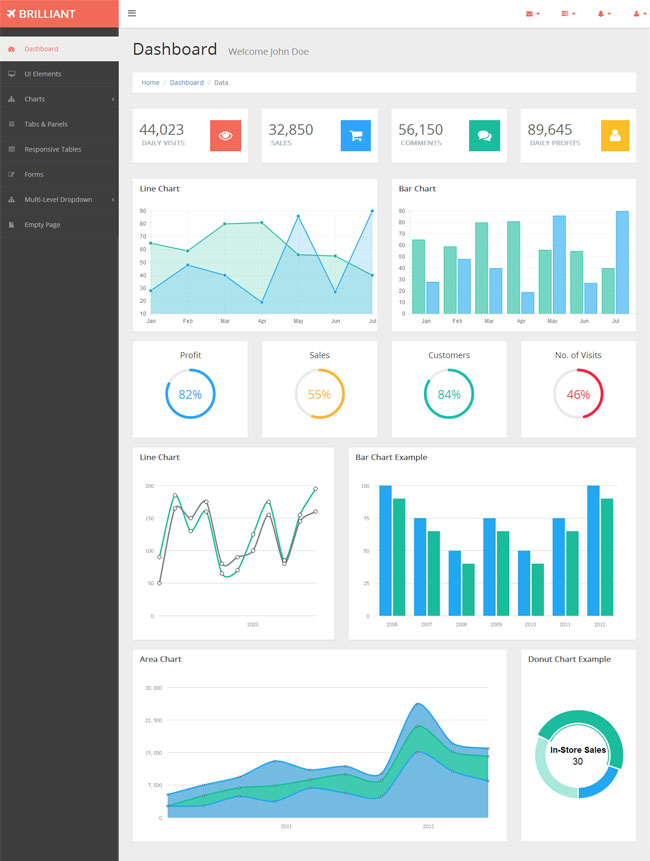This screenshot has width=650, height=861.
Task: Open the envelope messages dropdown
Action: (533, 14)
